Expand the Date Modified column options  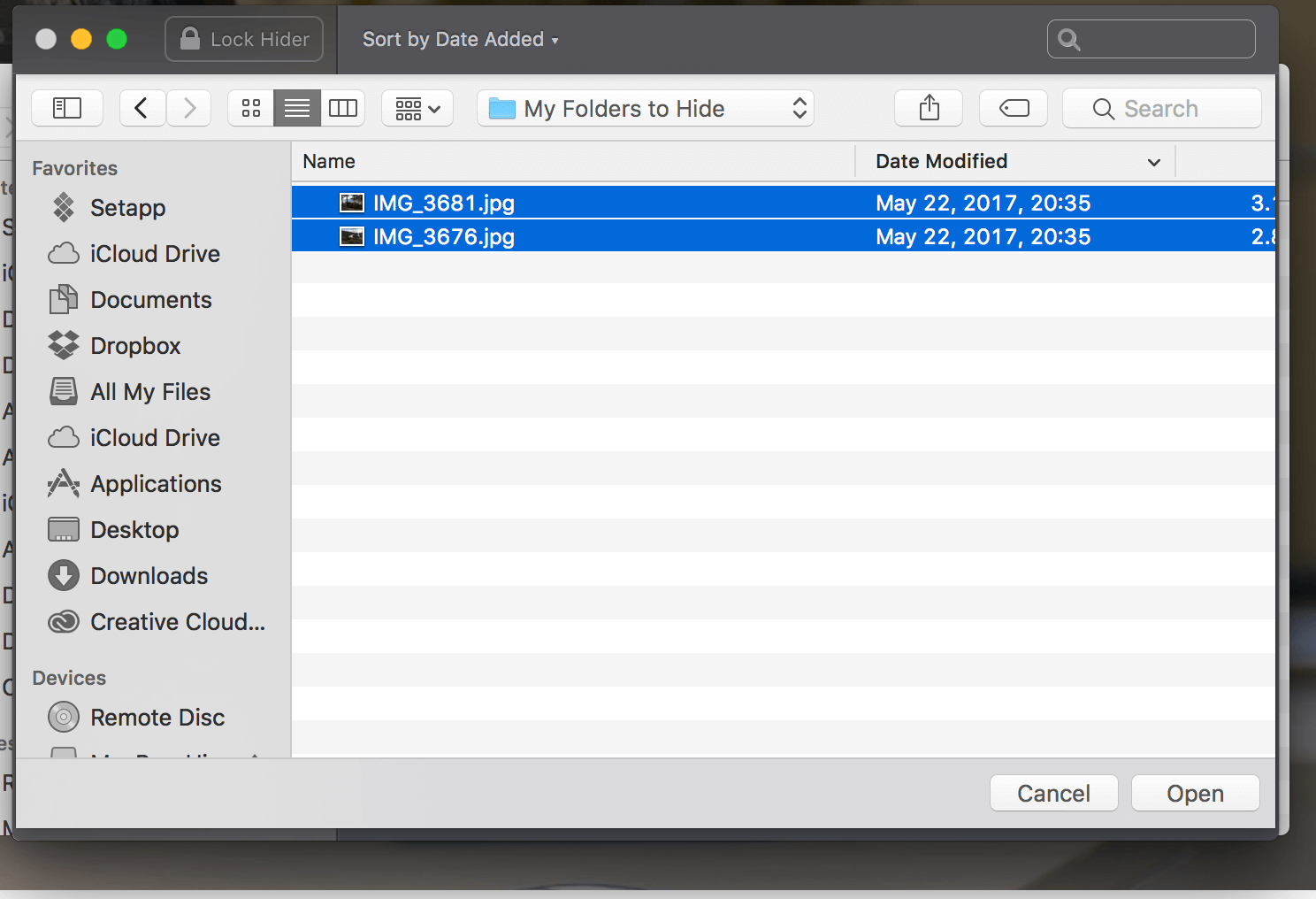click(1153, 161)
